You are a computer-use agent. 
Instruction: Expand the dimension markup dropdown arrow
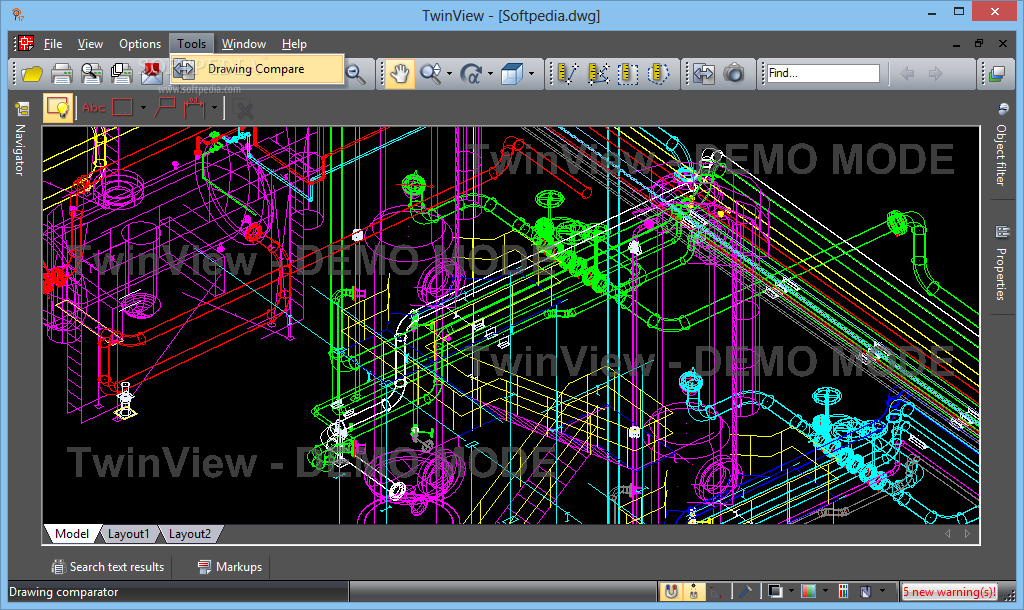pyautogui.click(x=214, y=108)
